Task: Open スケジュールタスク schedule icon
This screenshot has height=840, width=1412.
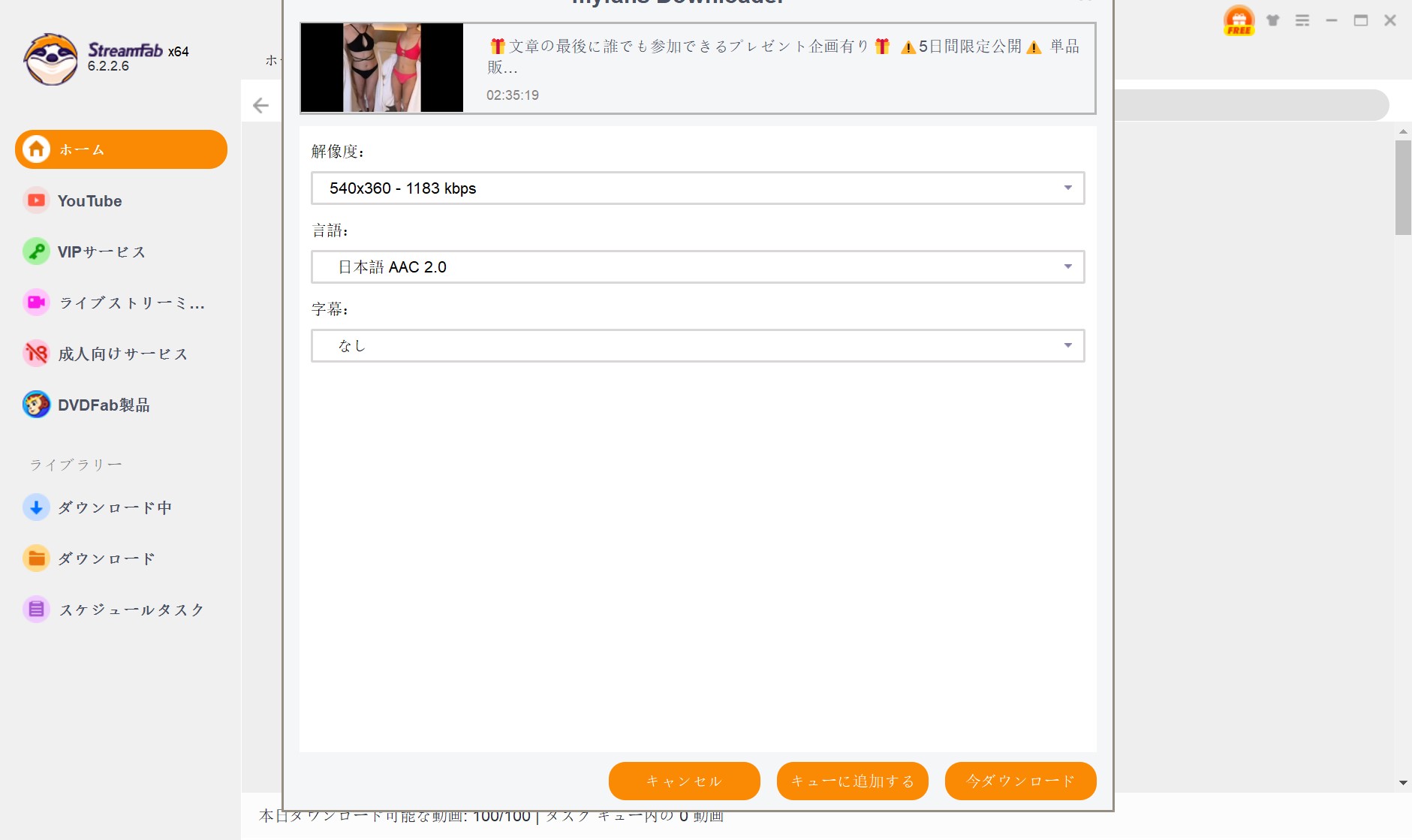Action: point(36,610)
